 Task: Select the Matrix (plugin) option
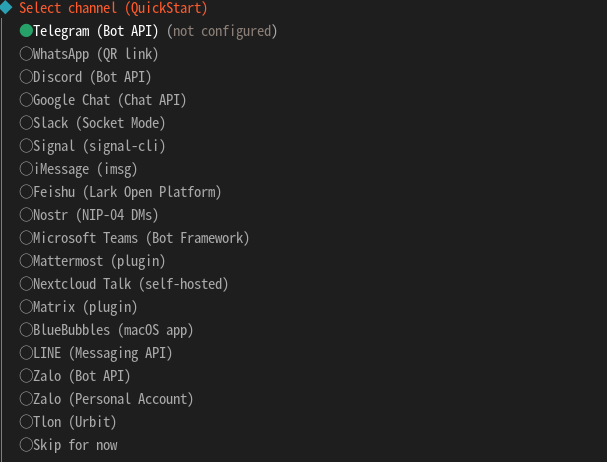click(x=26, y=307)
